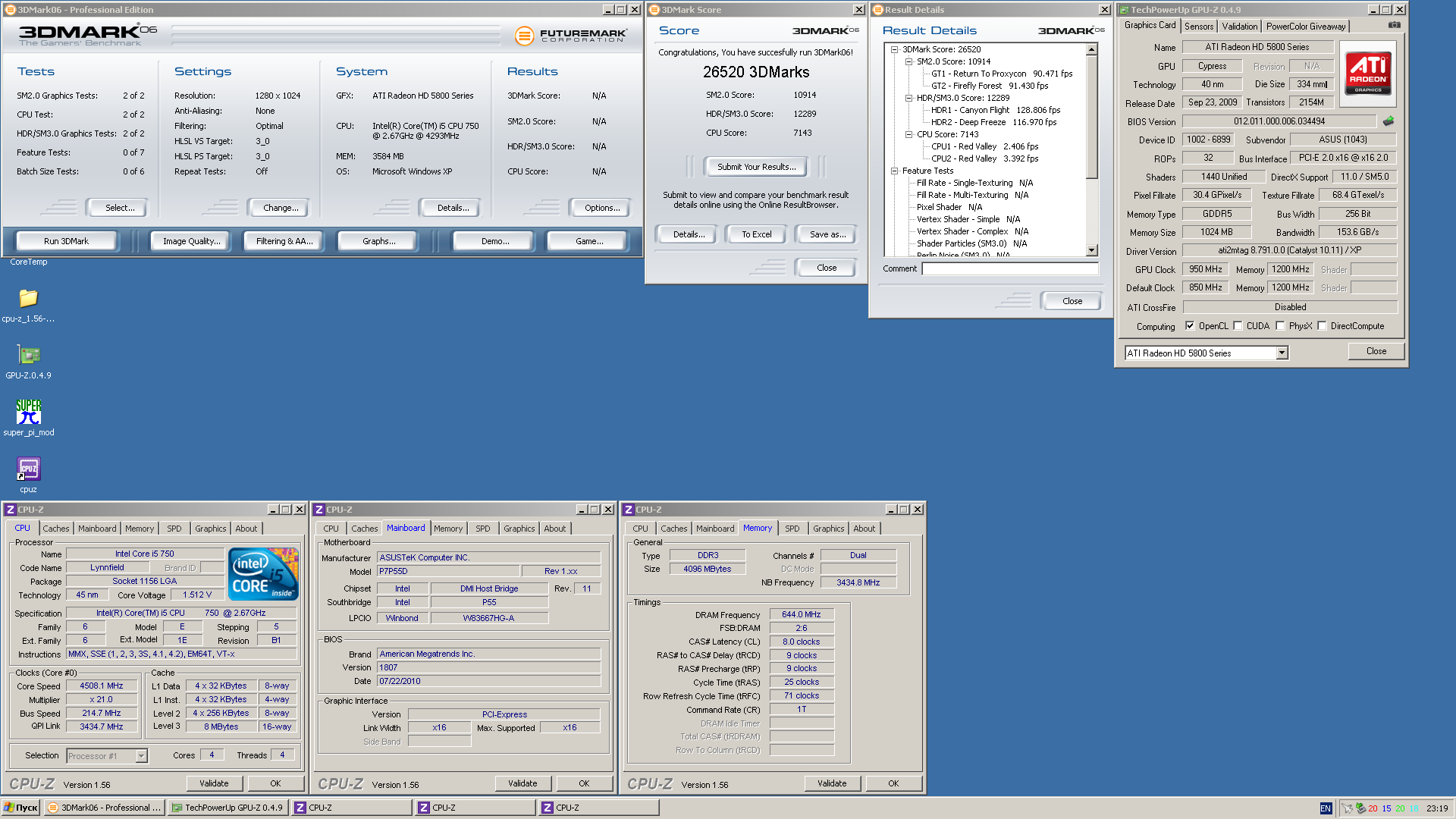Toggle the OpenCL checkbox in GPU-Z
This screenshot has height=819, width=1456.
(x=1190, y=326)
